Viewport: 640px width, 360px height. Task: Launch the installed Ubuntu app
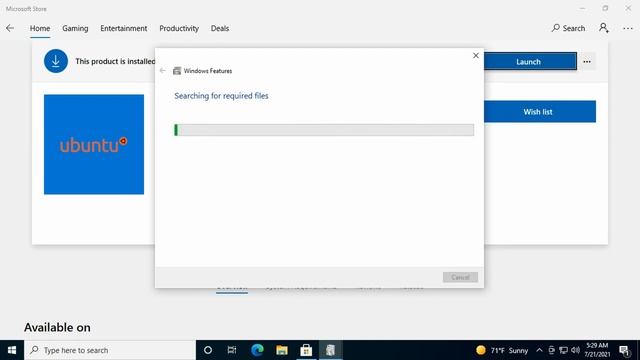click(530, 62)
